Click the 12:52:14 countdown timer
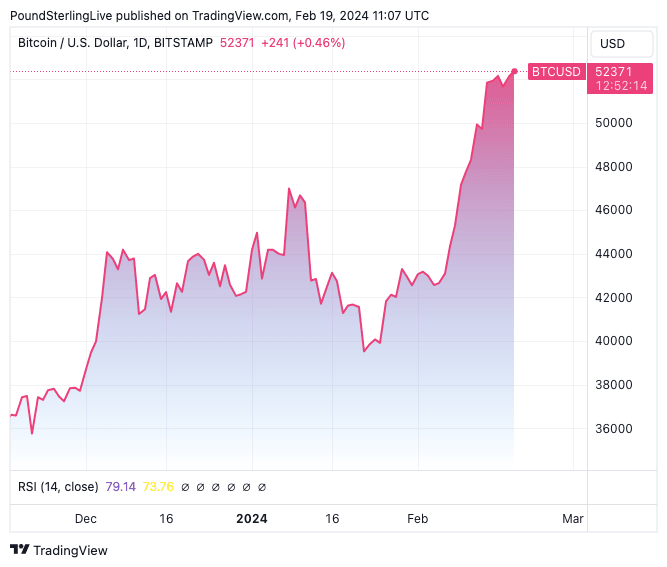The width and height of the screenshot is (667, 567). coord(621,86)
